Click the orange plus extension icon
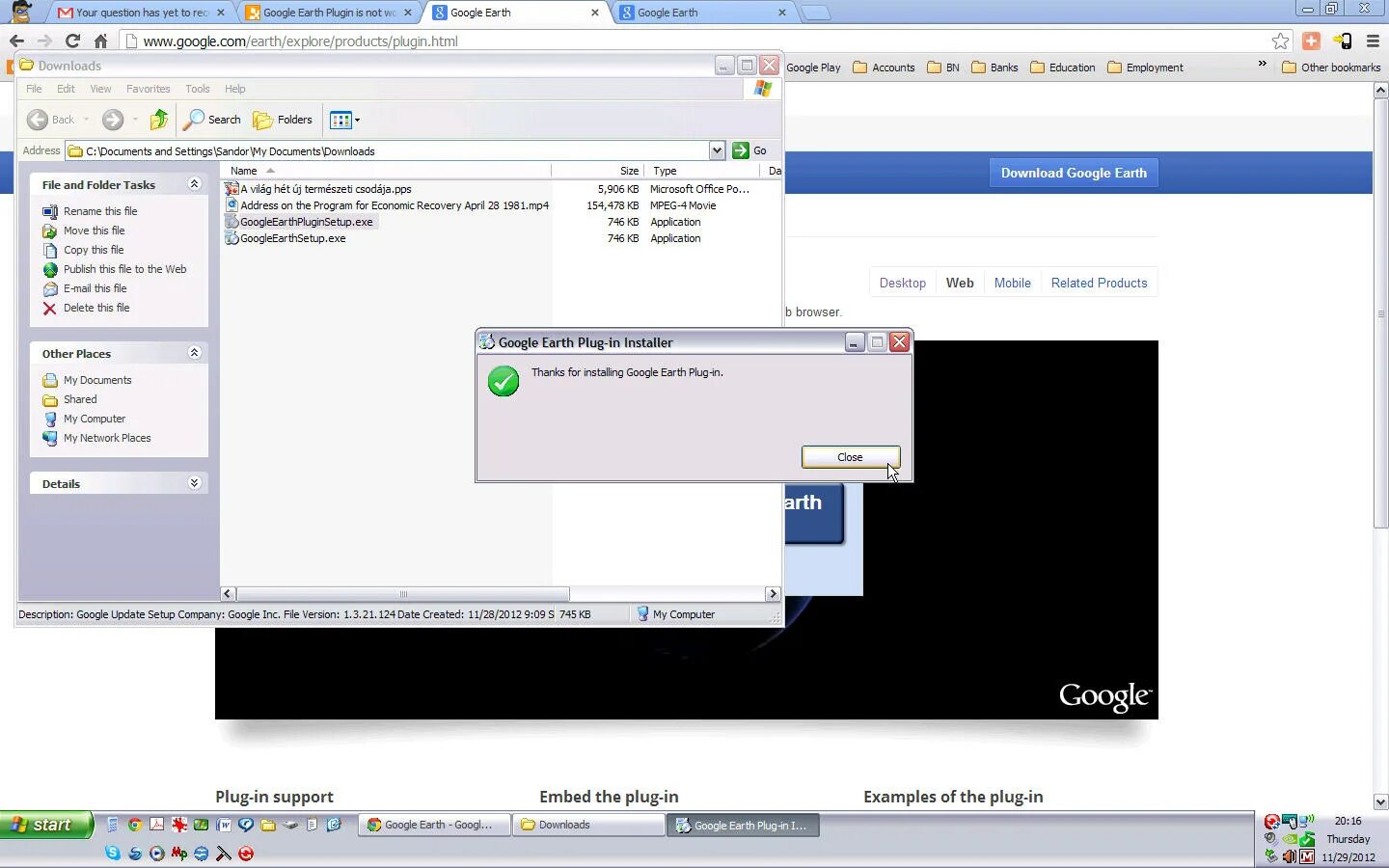 [x=1311, y=41]
